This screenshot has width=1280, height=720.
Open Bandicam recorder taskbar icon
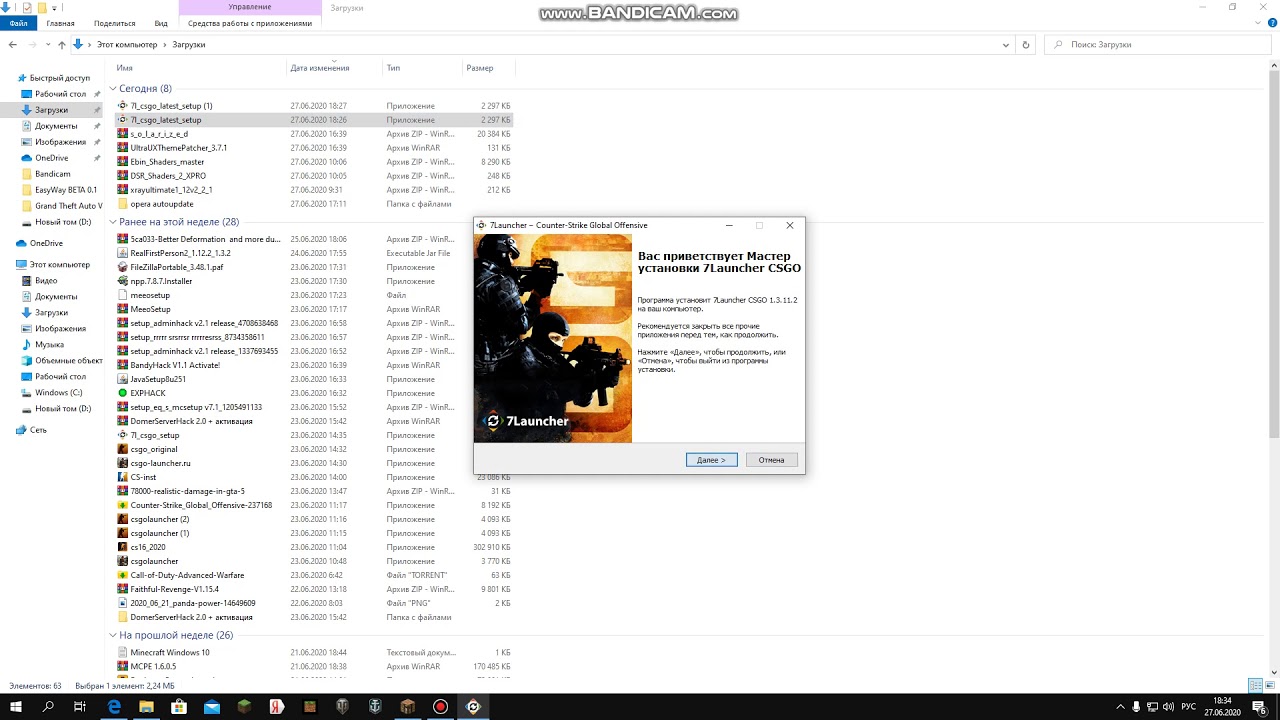pos(440,706)
